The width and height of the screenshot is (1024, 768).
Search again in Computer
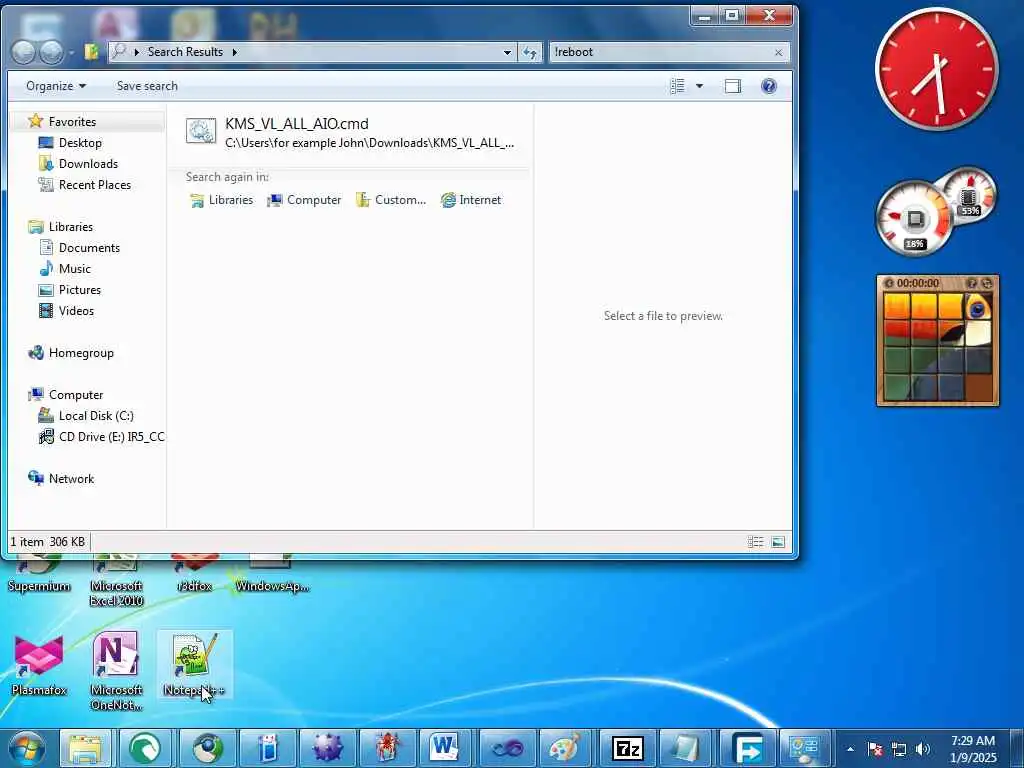304,200
